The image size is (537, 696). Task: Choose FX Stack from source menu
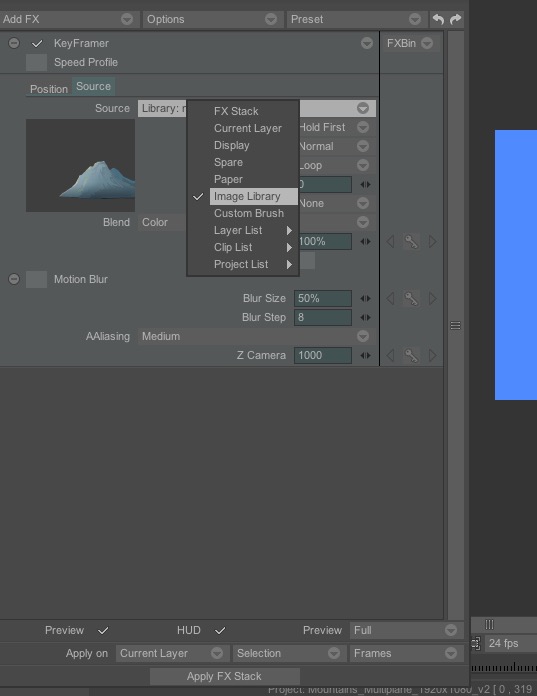(236, 111)
